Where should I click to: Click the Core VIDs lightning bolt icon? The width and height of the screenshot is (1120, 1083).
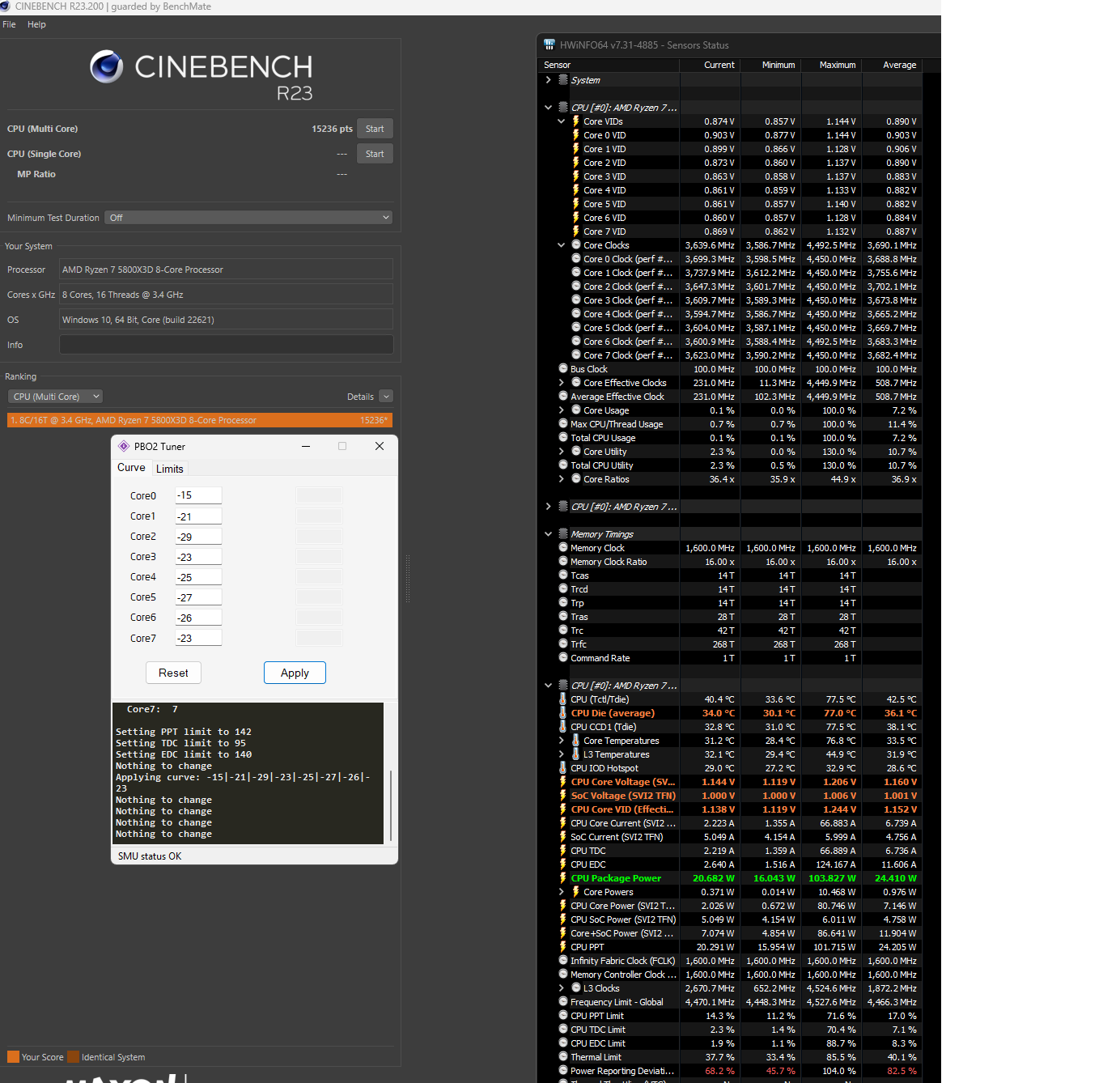pyautogui.click(x=576, y=121)
